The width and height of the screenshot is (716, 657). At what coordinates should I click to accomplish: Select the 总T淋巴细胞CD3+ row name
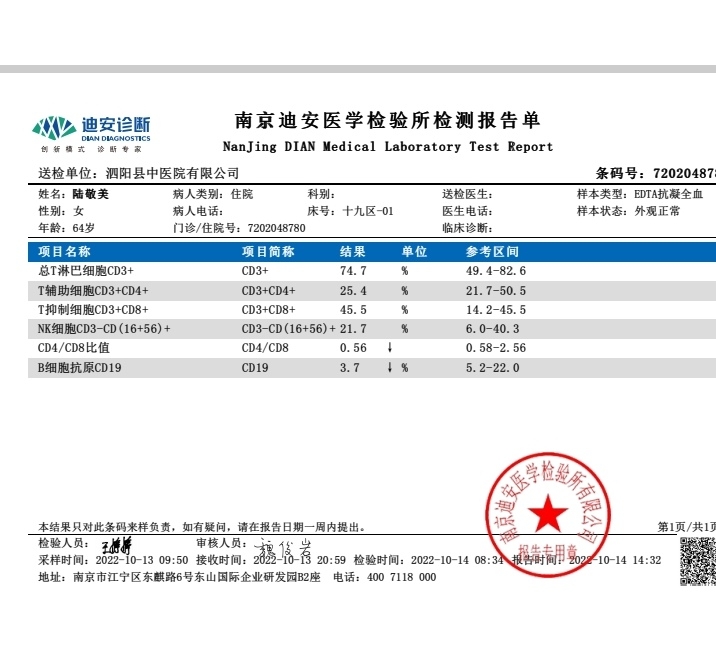point(86,271)
